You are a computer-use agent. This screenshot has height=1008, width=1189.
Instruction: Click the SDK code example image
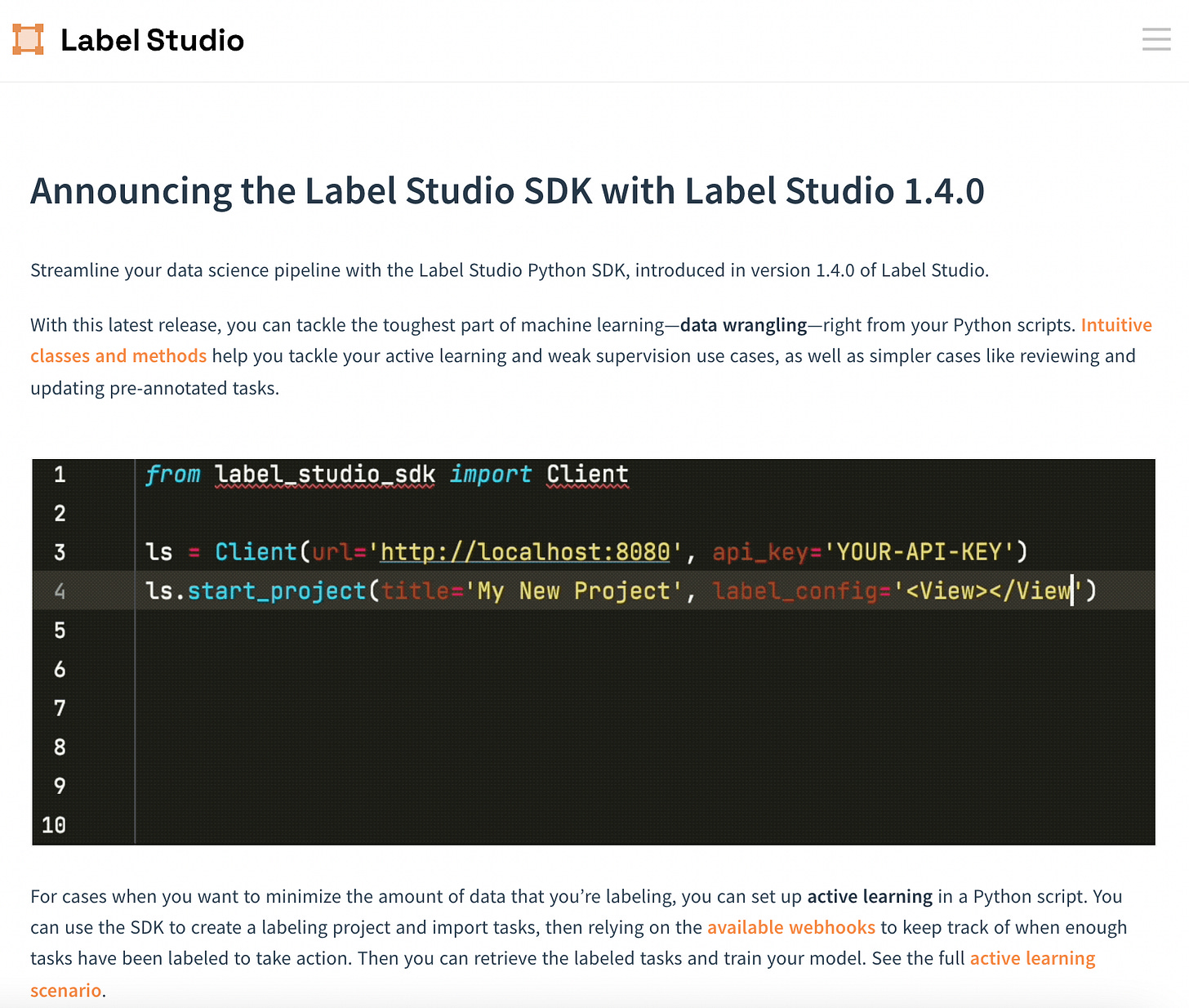tap(594, 652)
